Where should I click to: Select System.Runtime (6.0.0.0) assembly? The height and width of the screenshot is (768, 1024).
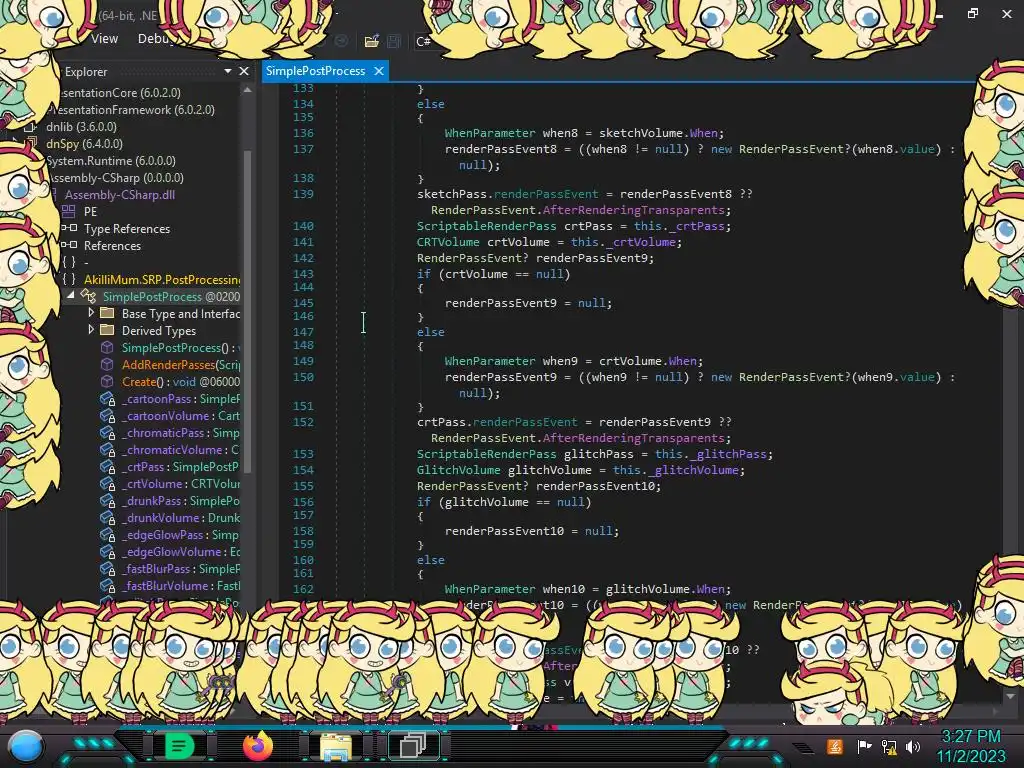coord(110,161)
